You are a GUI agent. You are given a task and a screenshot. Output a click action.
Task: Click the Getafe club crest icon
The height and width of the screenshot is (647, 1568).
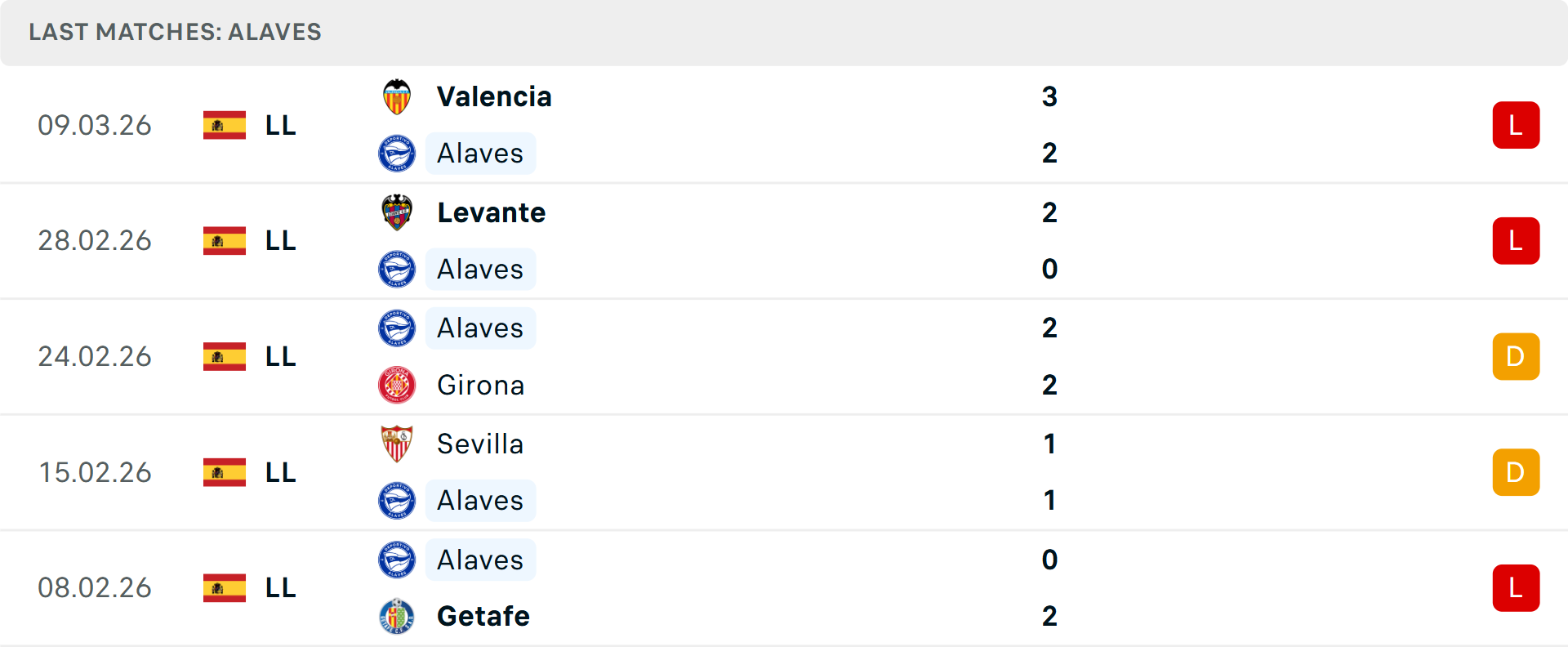tap(397, 616)
